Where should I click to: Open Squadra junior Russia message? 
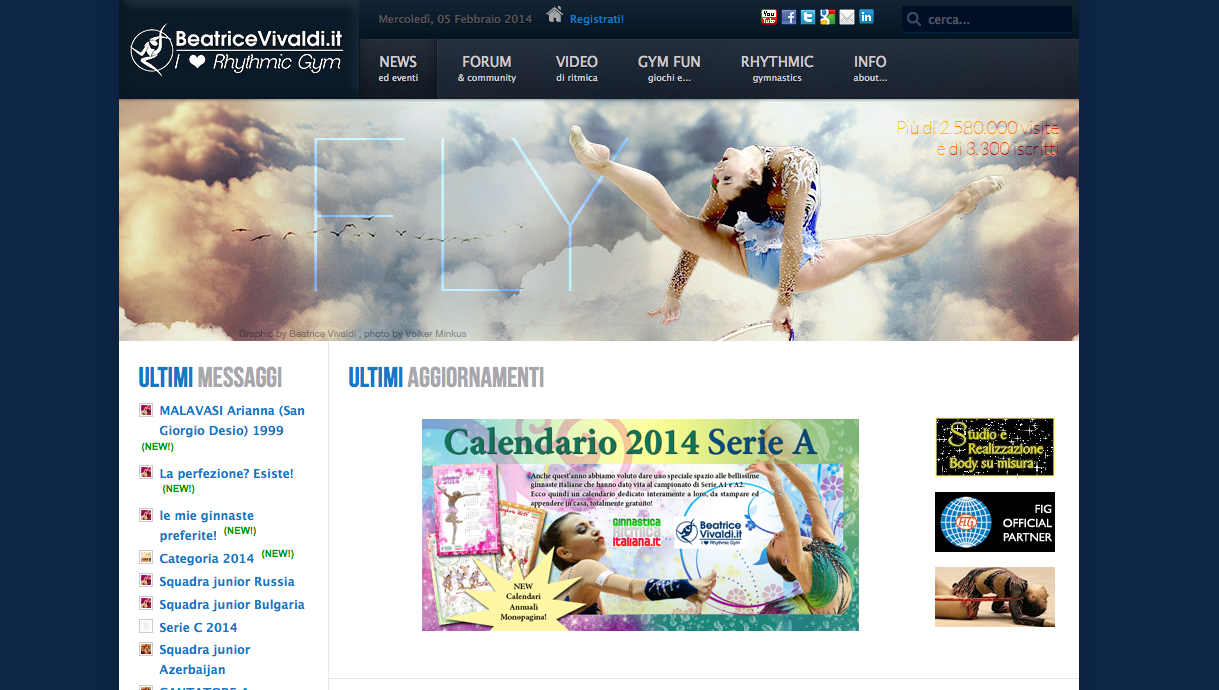pyautogui.click(x=227, y=582)
